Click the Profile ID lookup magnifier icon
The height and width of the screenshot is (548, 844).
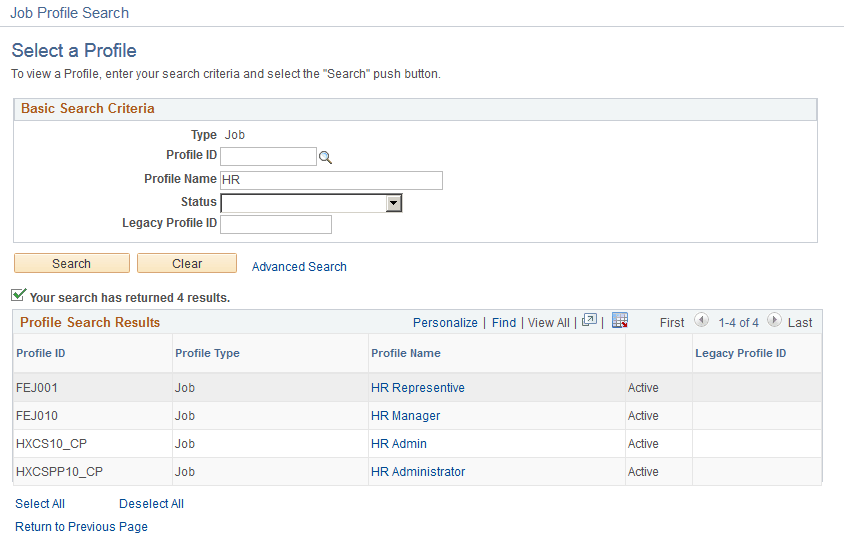pos(325,157)
